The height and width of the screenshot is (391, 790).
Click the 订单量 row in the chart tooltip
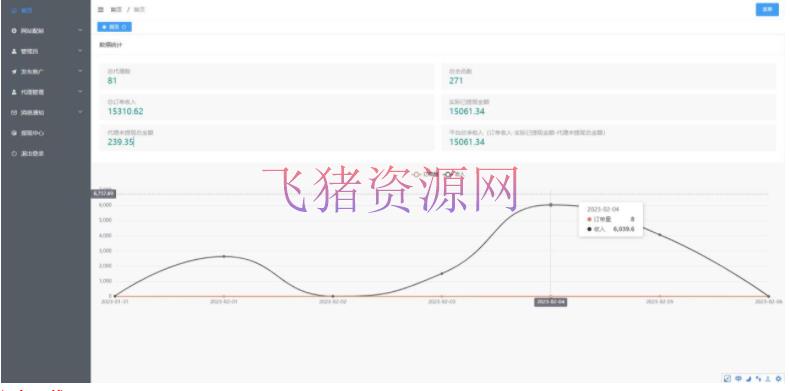click(x=611, y=219)
